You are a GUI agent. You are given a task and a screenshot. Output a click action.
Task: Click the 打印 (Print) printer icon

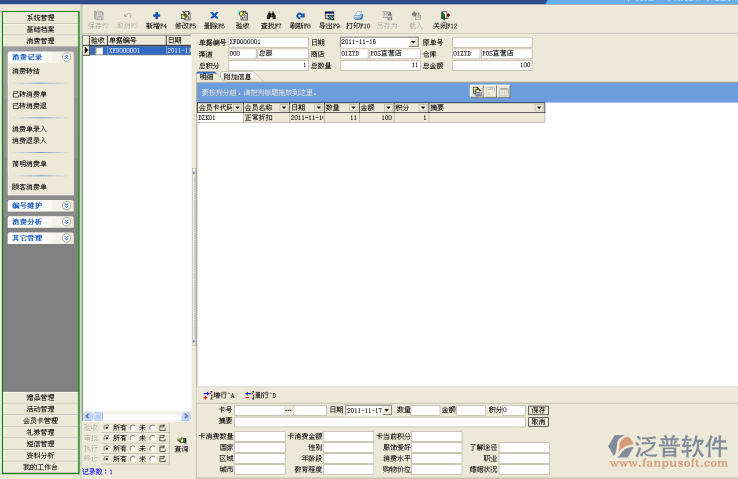pos(359,17)
